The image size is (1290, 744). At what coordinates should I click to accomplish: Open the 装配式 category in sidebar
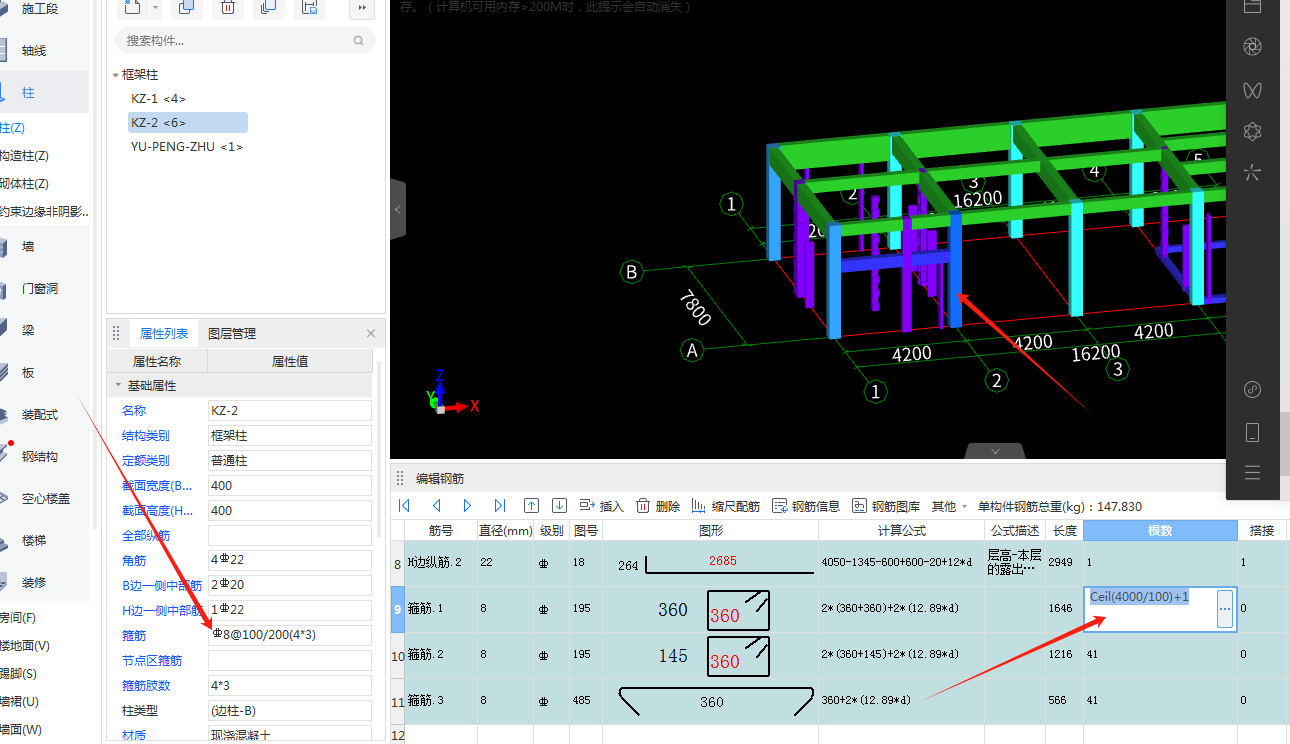coord(40,415)
